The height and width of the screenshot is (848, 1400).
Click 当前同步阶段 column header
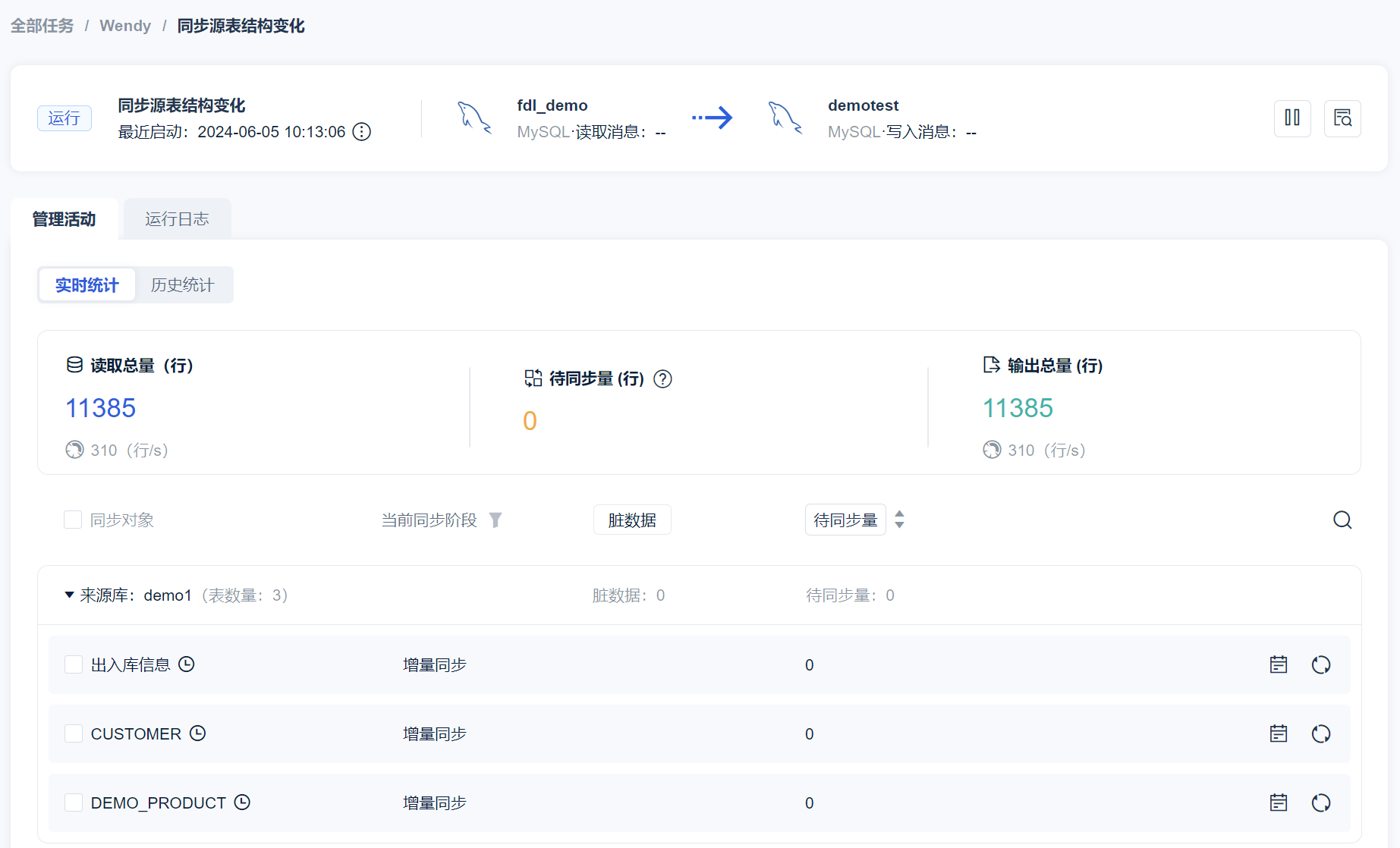pos(429,520)
